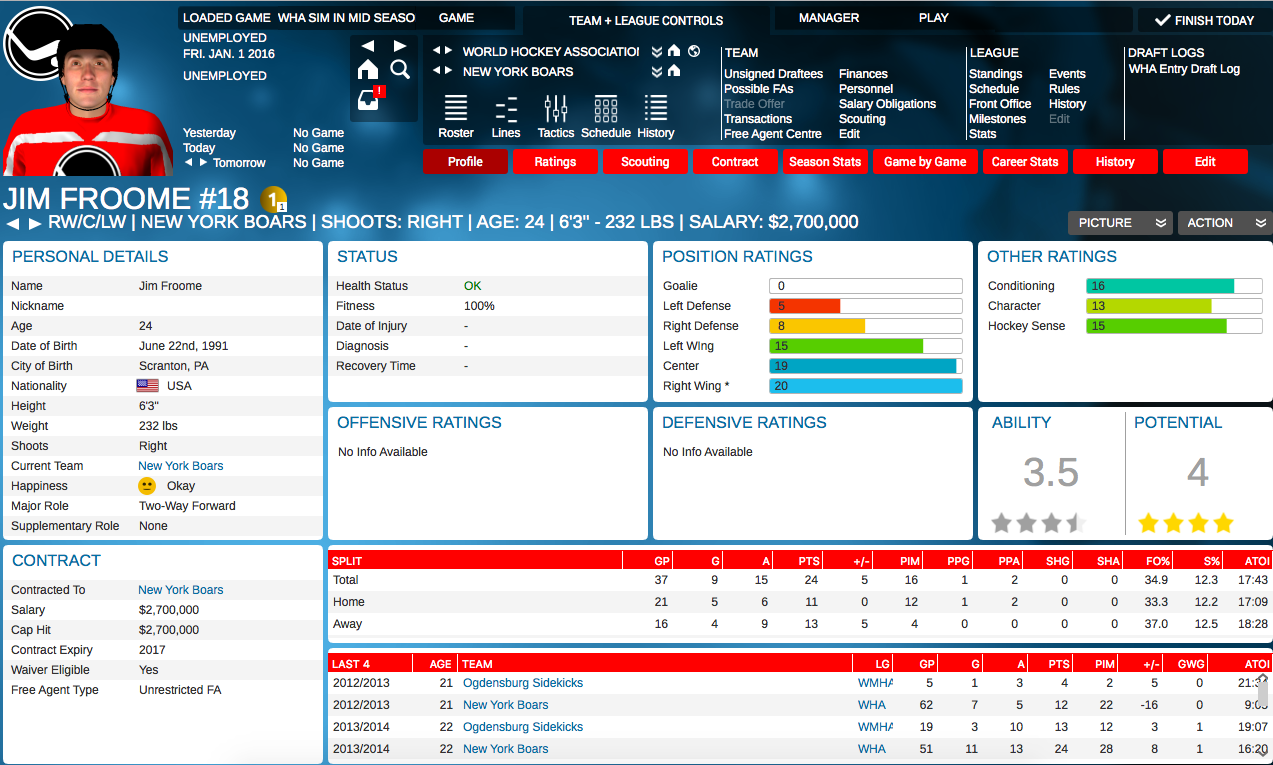
Task: Open the Ratings tab
Action: point(555,161)
